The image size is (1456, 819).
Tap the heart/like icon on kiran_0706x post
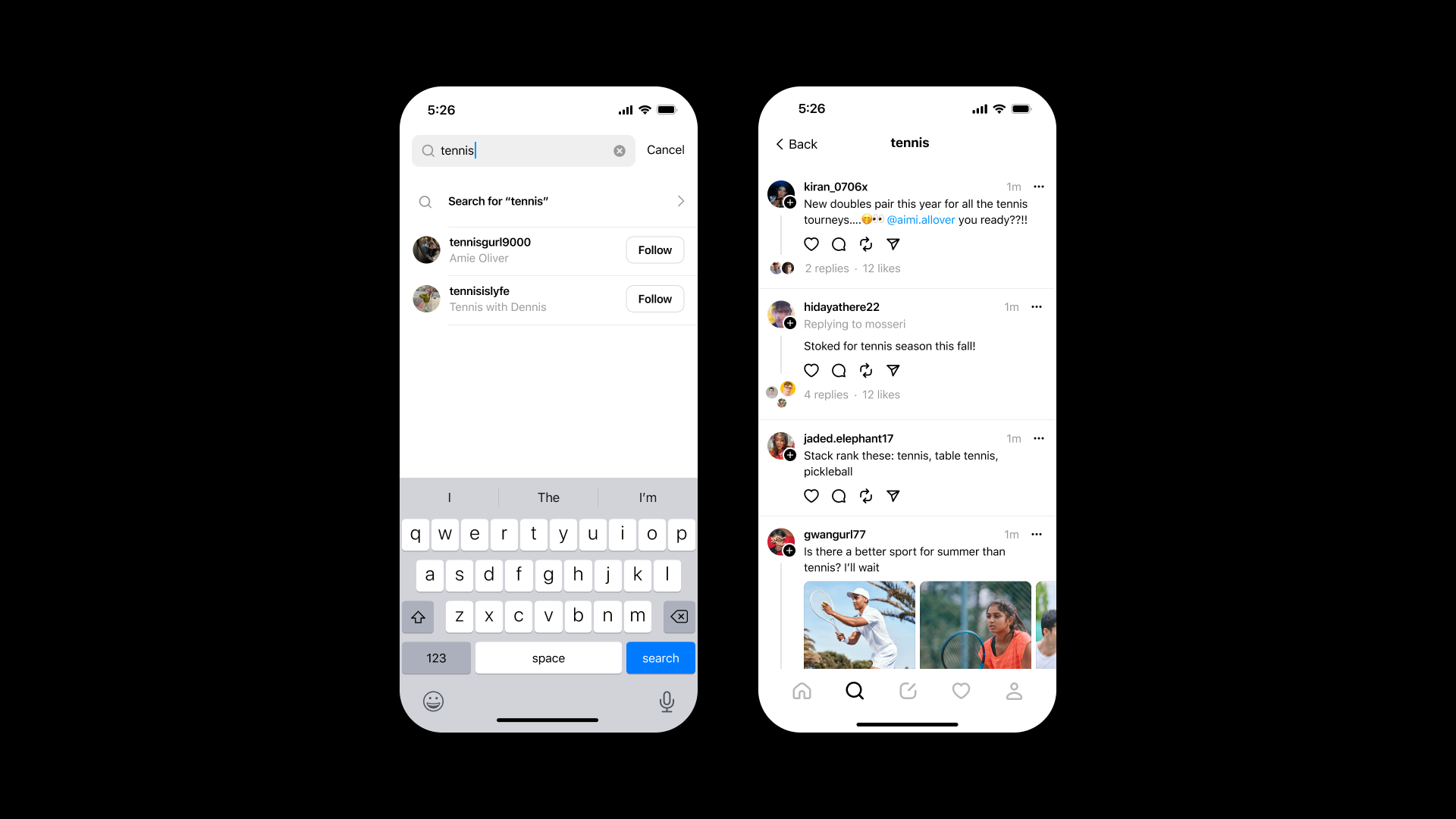(811, 244)
